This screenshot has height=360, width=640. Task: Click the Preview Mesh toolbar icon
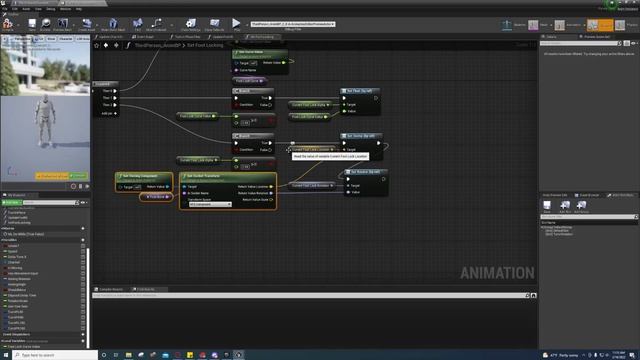(x=62, y=24)
